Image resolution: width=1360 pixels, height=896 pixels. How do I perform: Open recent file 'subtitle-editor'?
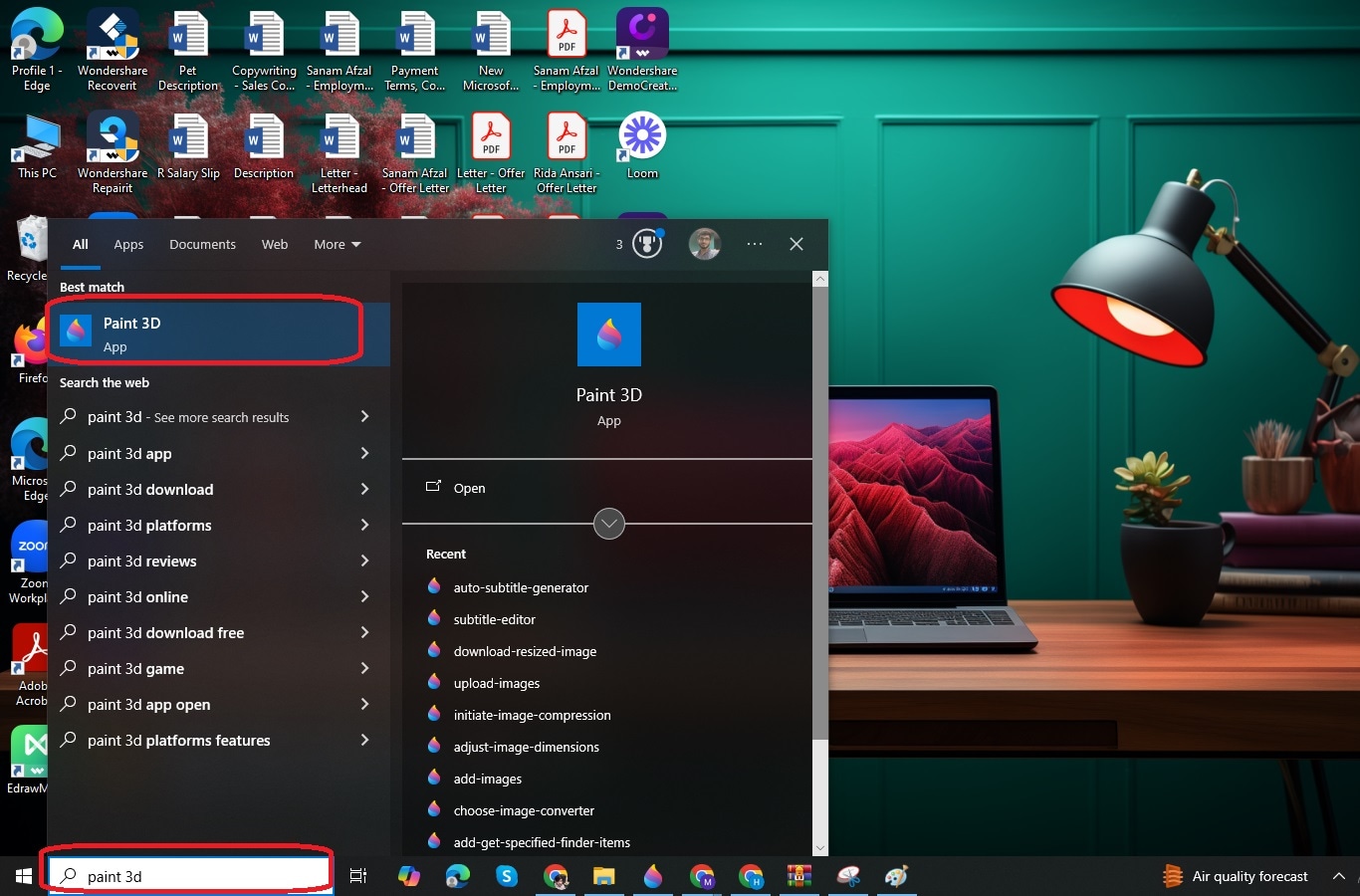494,619
